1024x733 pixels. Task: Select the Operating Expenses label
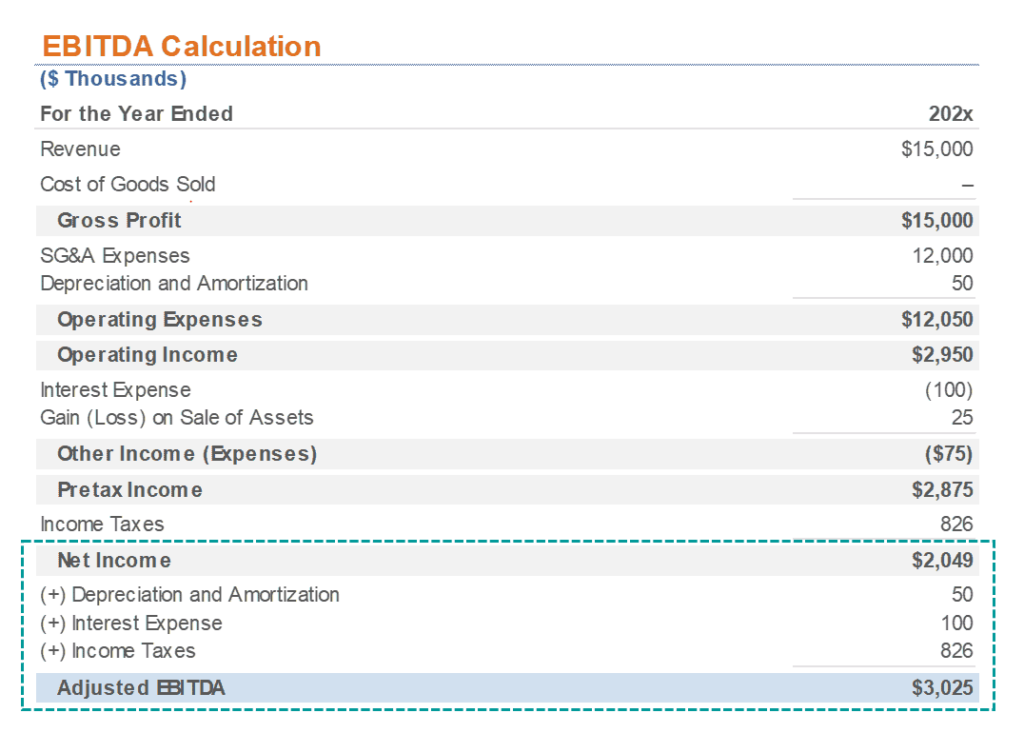pyautogui.click(x=159, y=320)
